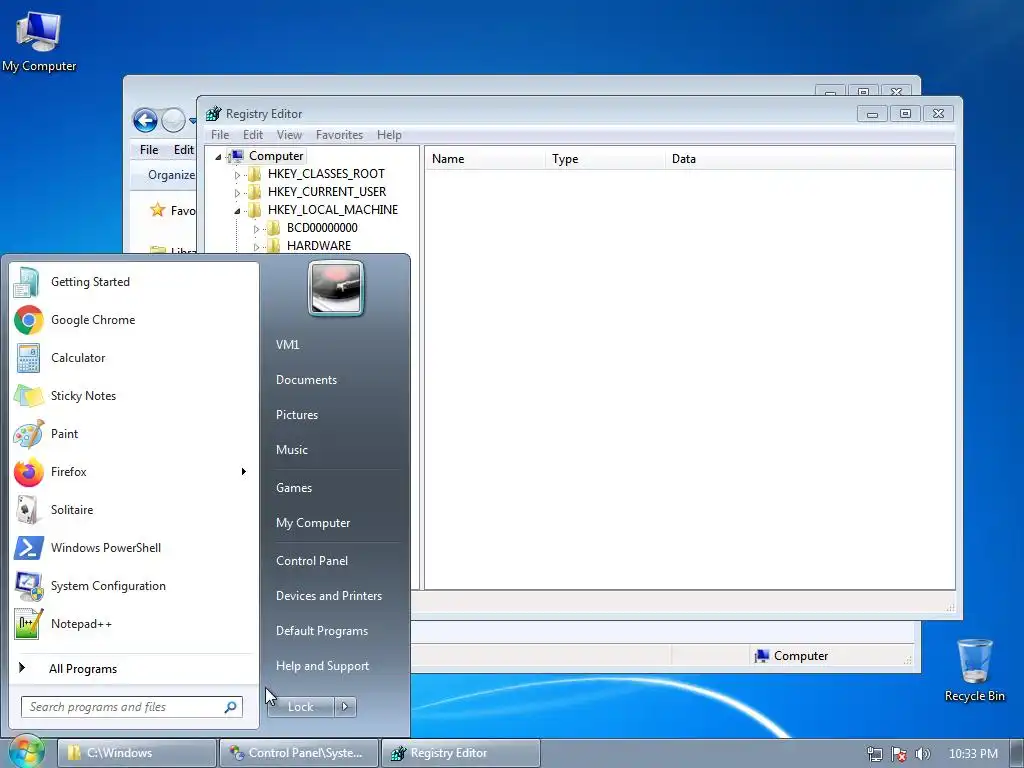Click Registry Editor taskbar button
This screenshot has width=1024, height=768.
460,753
